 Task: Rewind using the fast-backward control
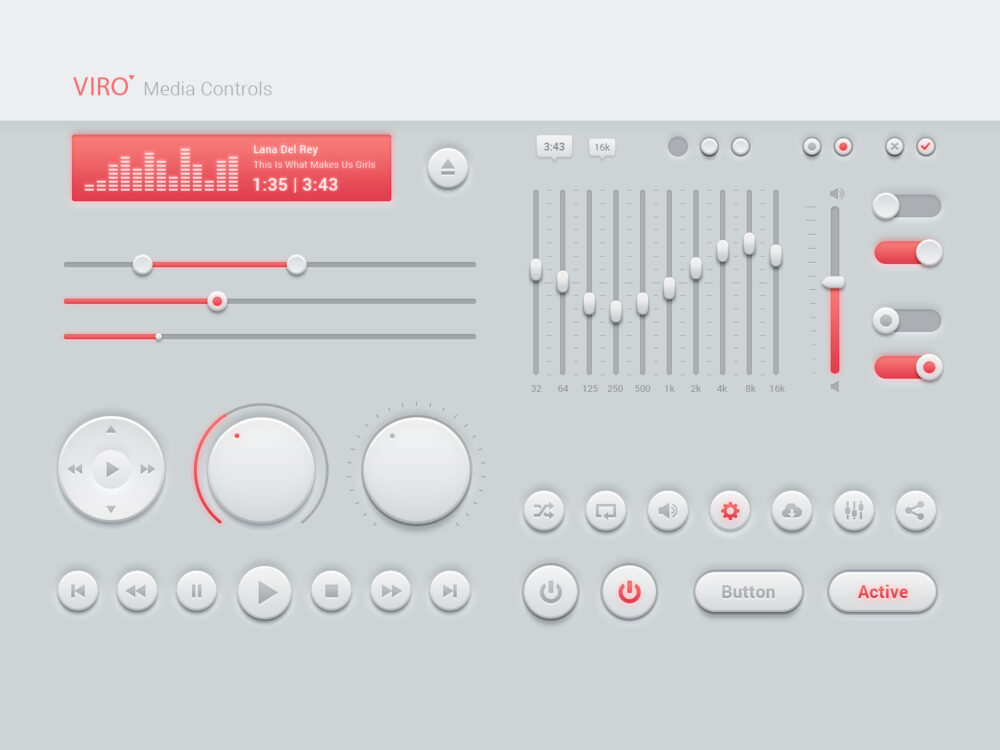click(137, 591)
